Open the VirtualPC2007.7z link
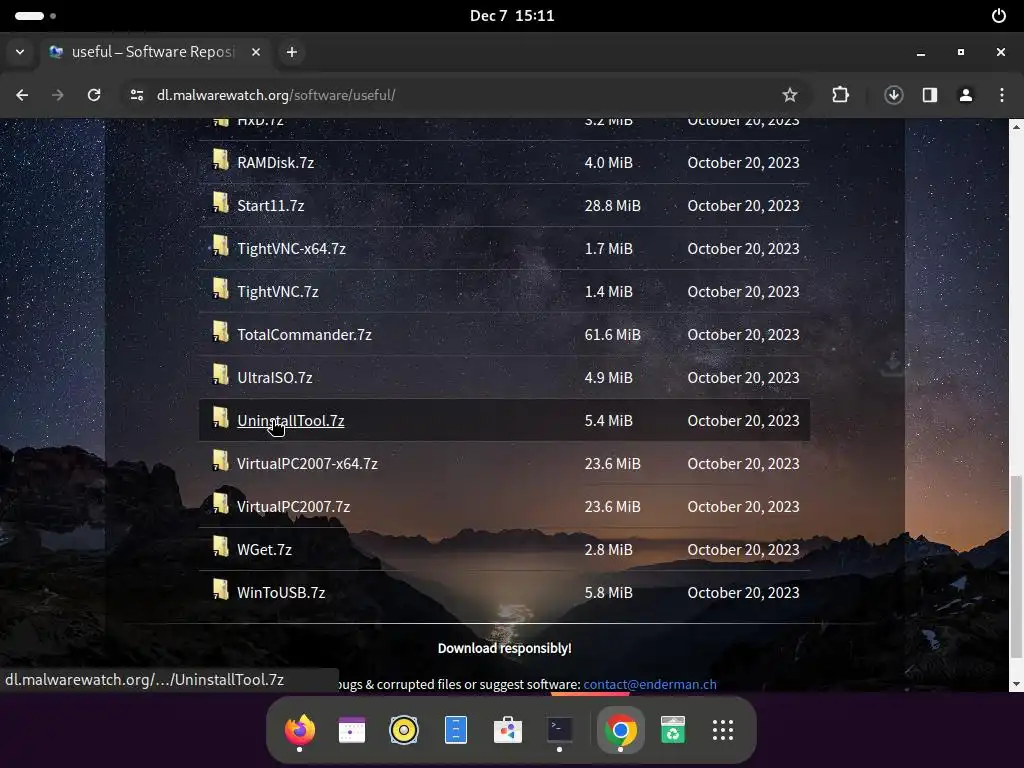The width and height of the screenshot is (1024, 768). click(x=293, y=507)
